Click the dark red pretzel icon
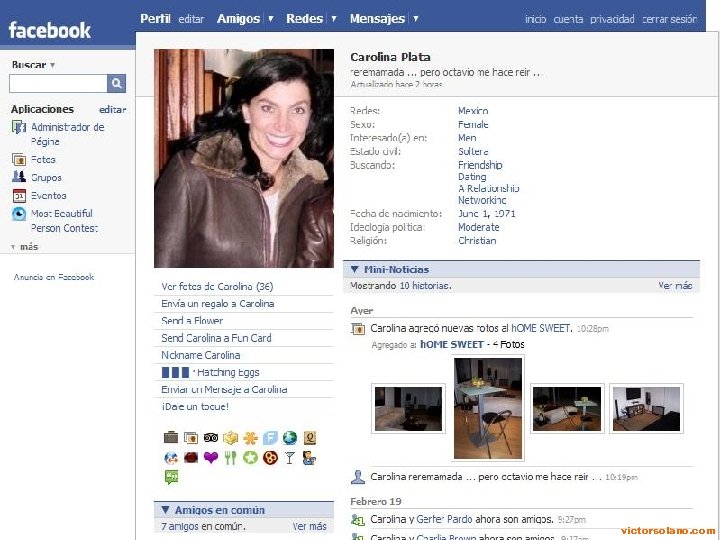Image resolution: width=720 pixels, height=540 pixels. (270, 457)
